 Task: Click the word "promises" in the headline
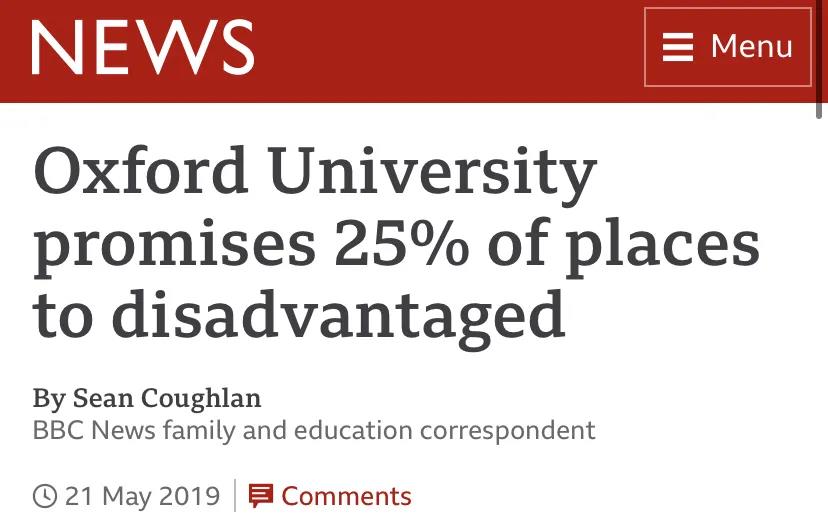172,245
